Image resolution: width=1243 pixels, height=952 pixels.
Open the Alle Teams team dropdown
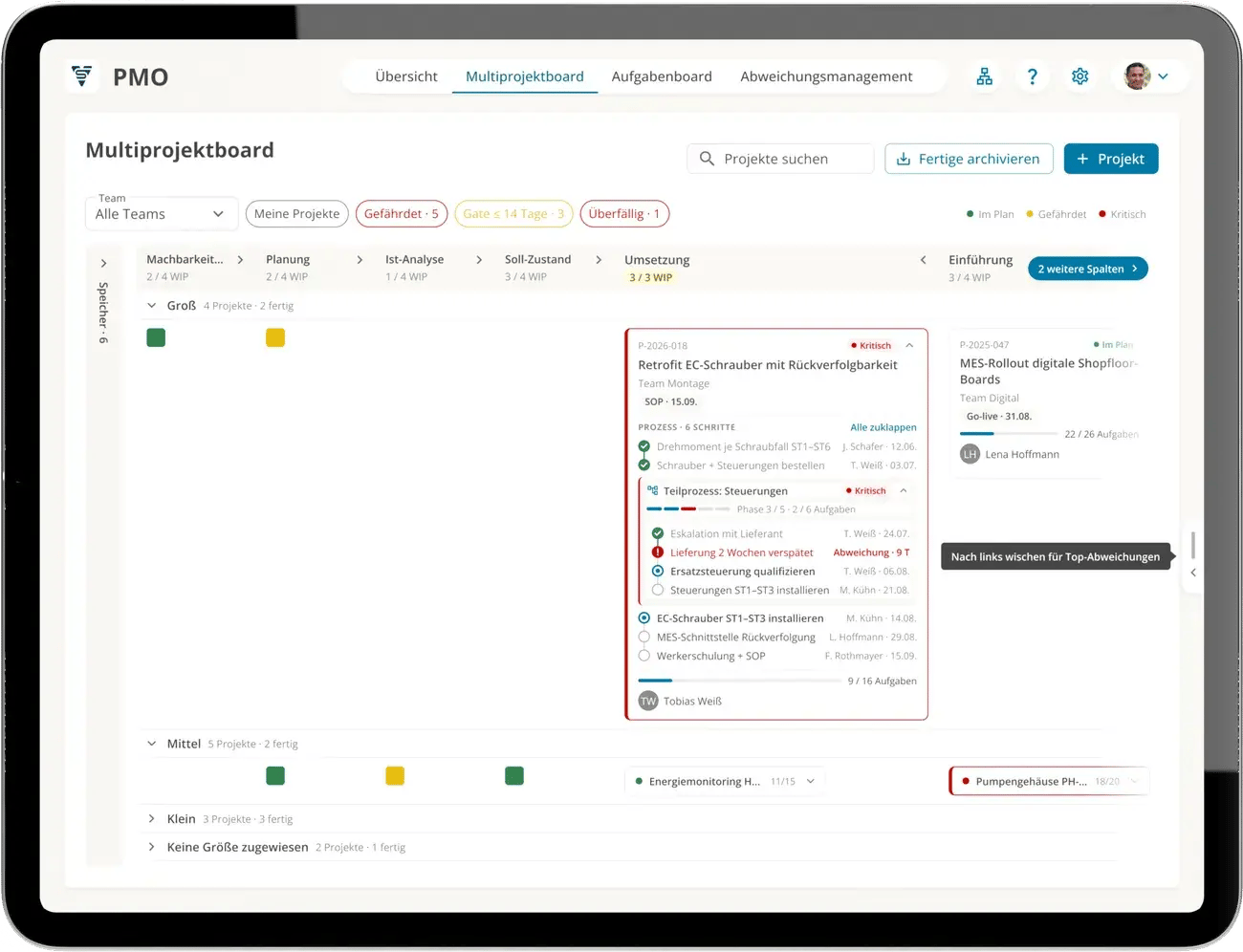coord(160,214)
